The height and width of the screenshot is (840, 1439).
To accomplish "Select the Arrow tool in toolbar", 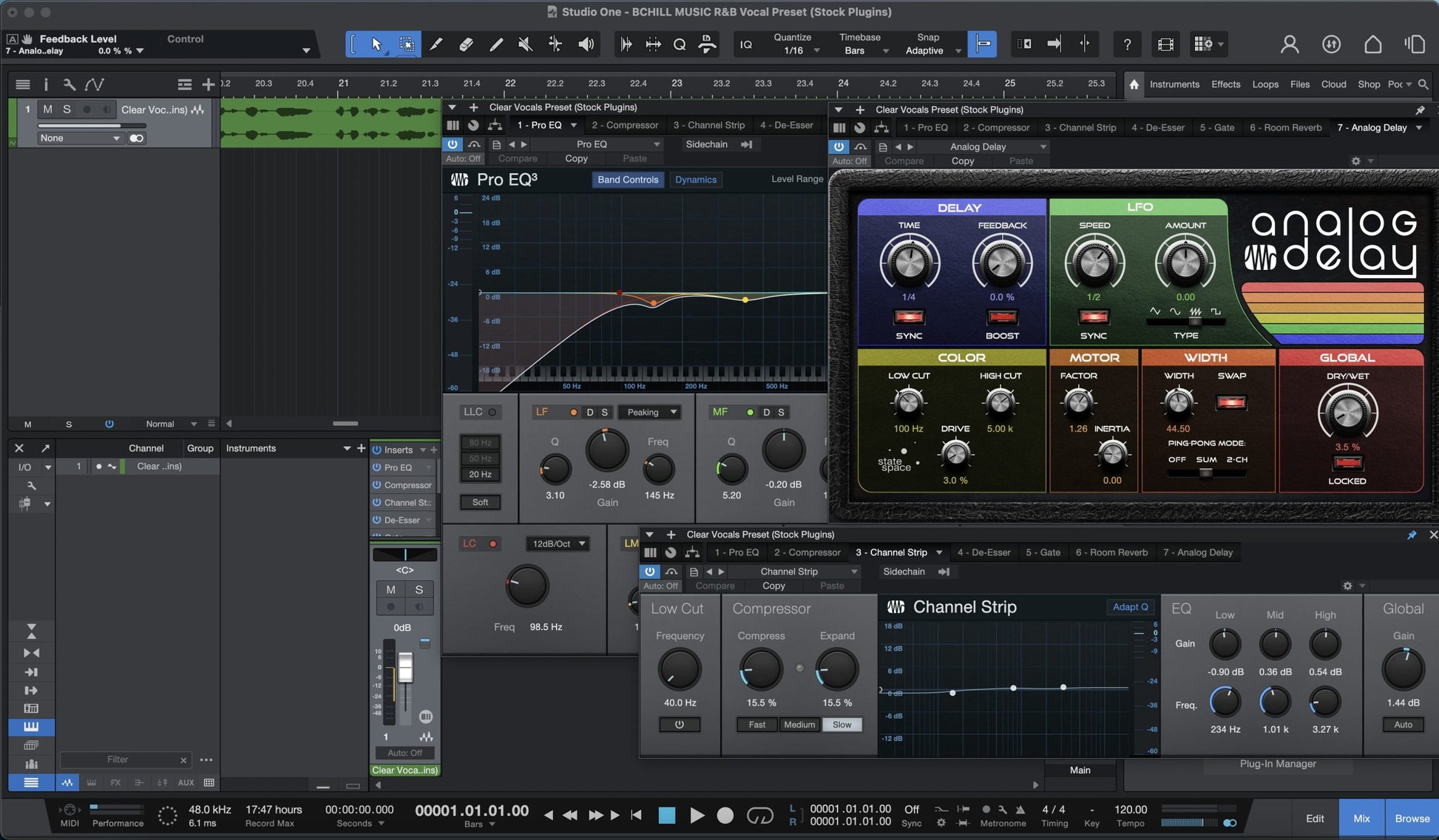I will point(376,44).
